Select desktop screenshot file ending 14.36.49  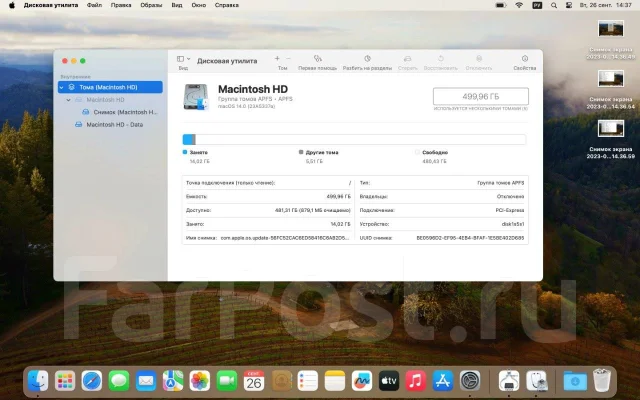coord(611,40)
